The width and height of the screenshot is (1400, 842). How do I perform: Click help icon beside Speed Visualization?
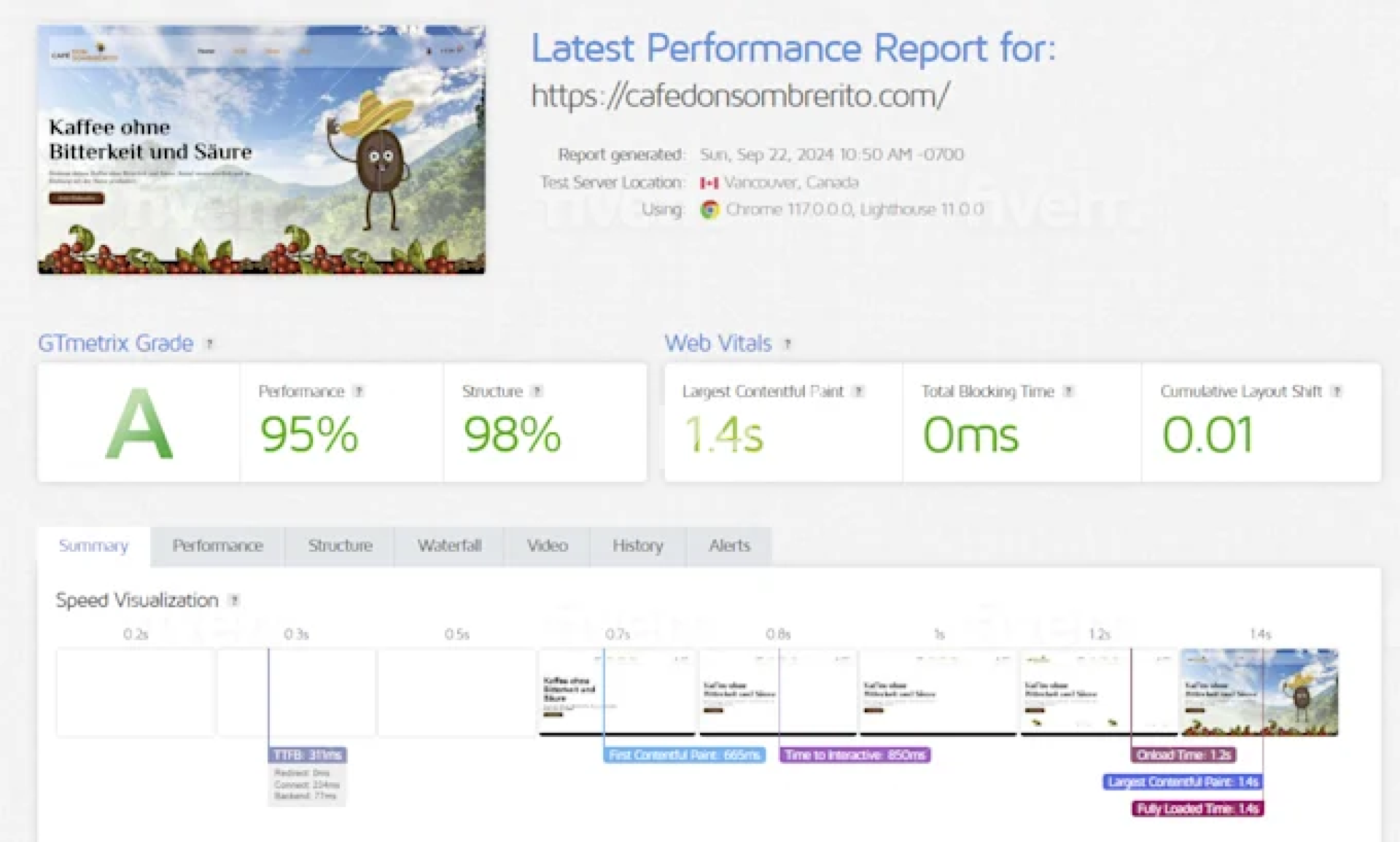click(234, 601)
